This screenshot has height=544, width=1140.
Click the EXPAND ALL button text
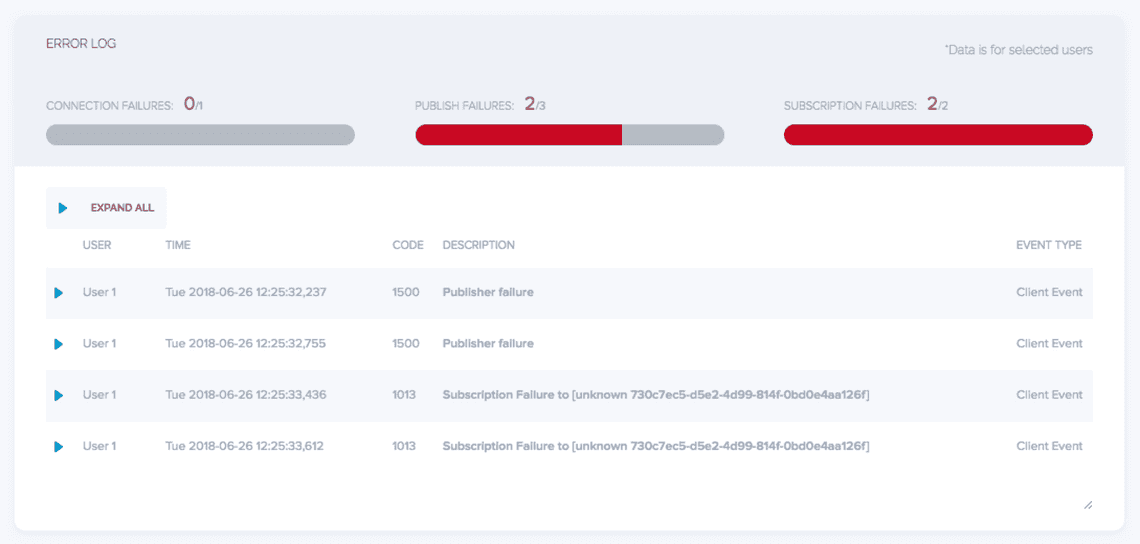click(122, 208)
